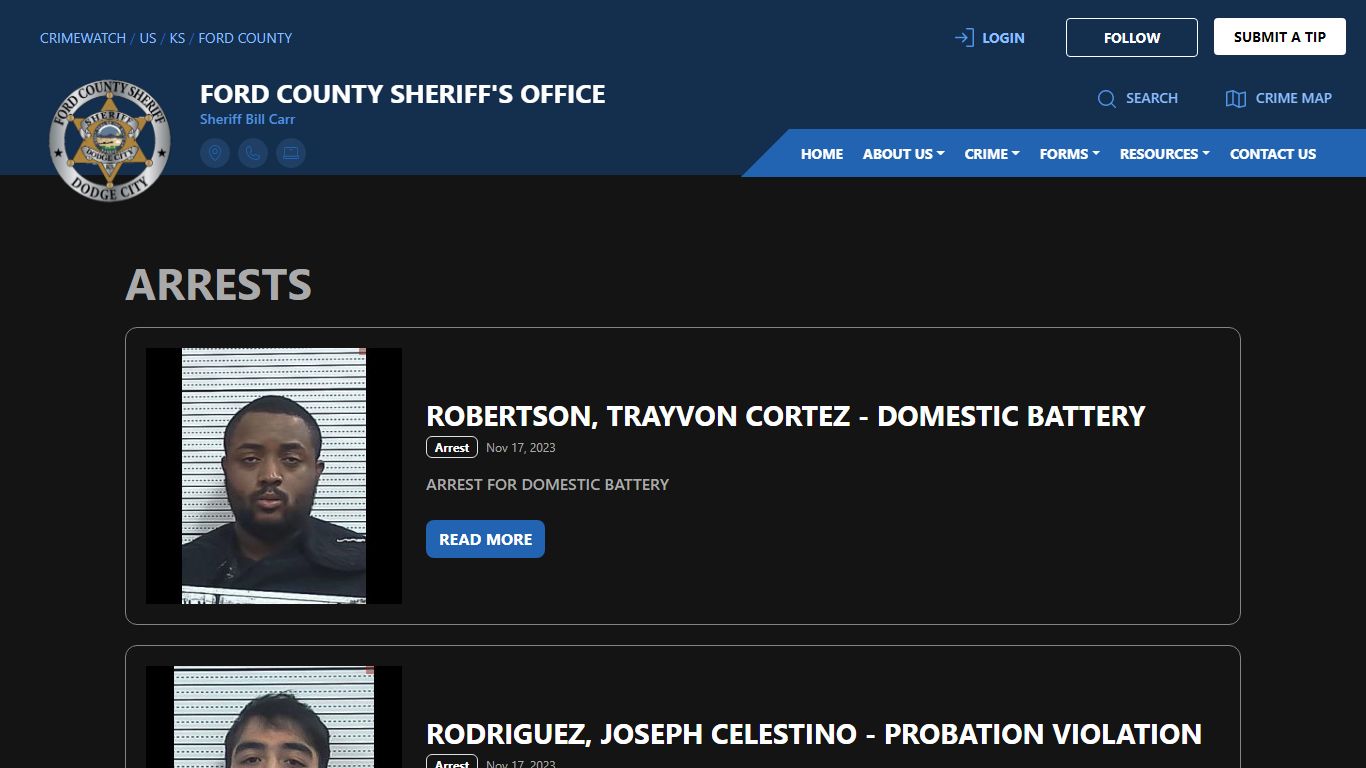Click the FORD COUNTY breadcrumb link
This screenshot has width=1366, height=768.
click(x=245, y=38)
